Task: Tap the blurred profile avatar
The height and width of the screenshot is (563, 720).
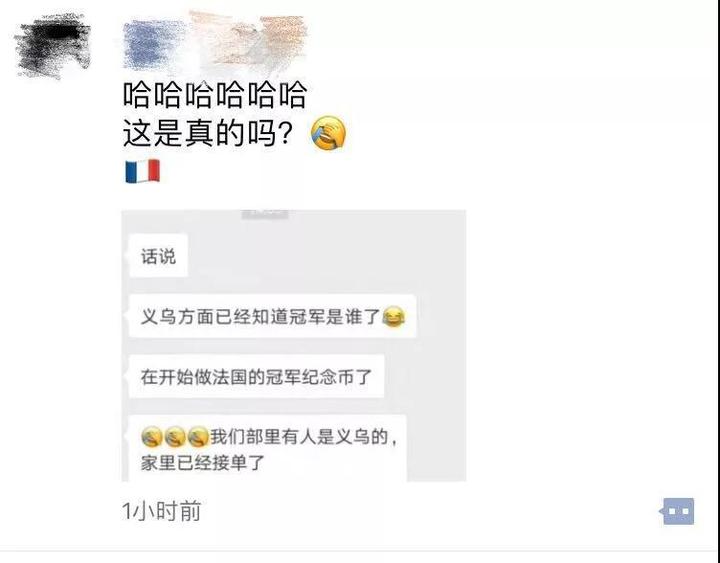Action: tap(52, 45)
